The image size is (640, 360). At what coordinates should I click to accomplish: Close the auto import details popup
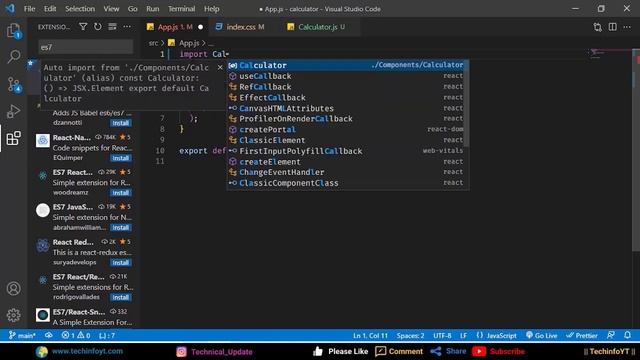pyautogui.click(x=220, y=67)
